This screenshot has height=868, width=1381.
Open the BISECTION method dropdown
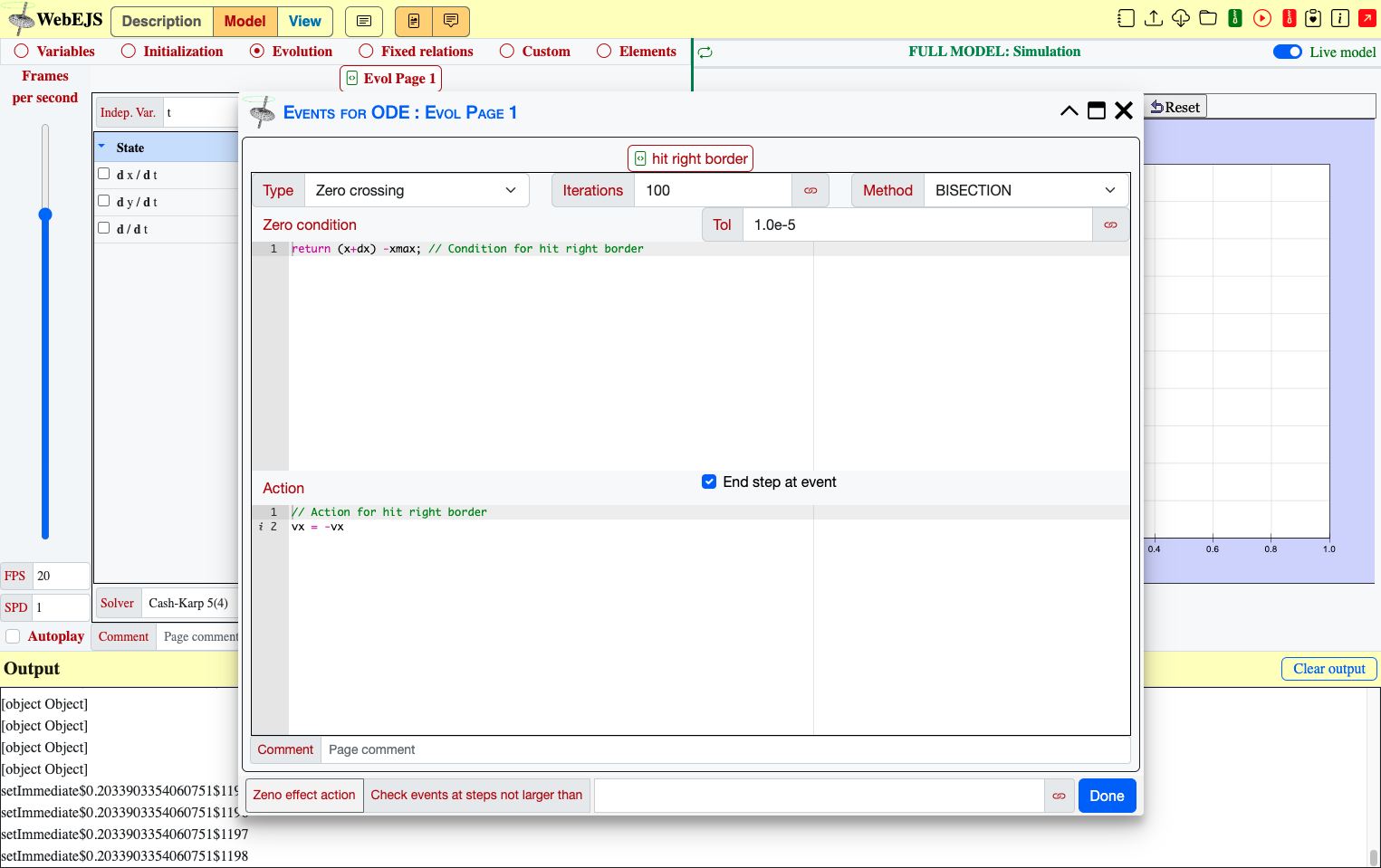[x=1026, y=190]
